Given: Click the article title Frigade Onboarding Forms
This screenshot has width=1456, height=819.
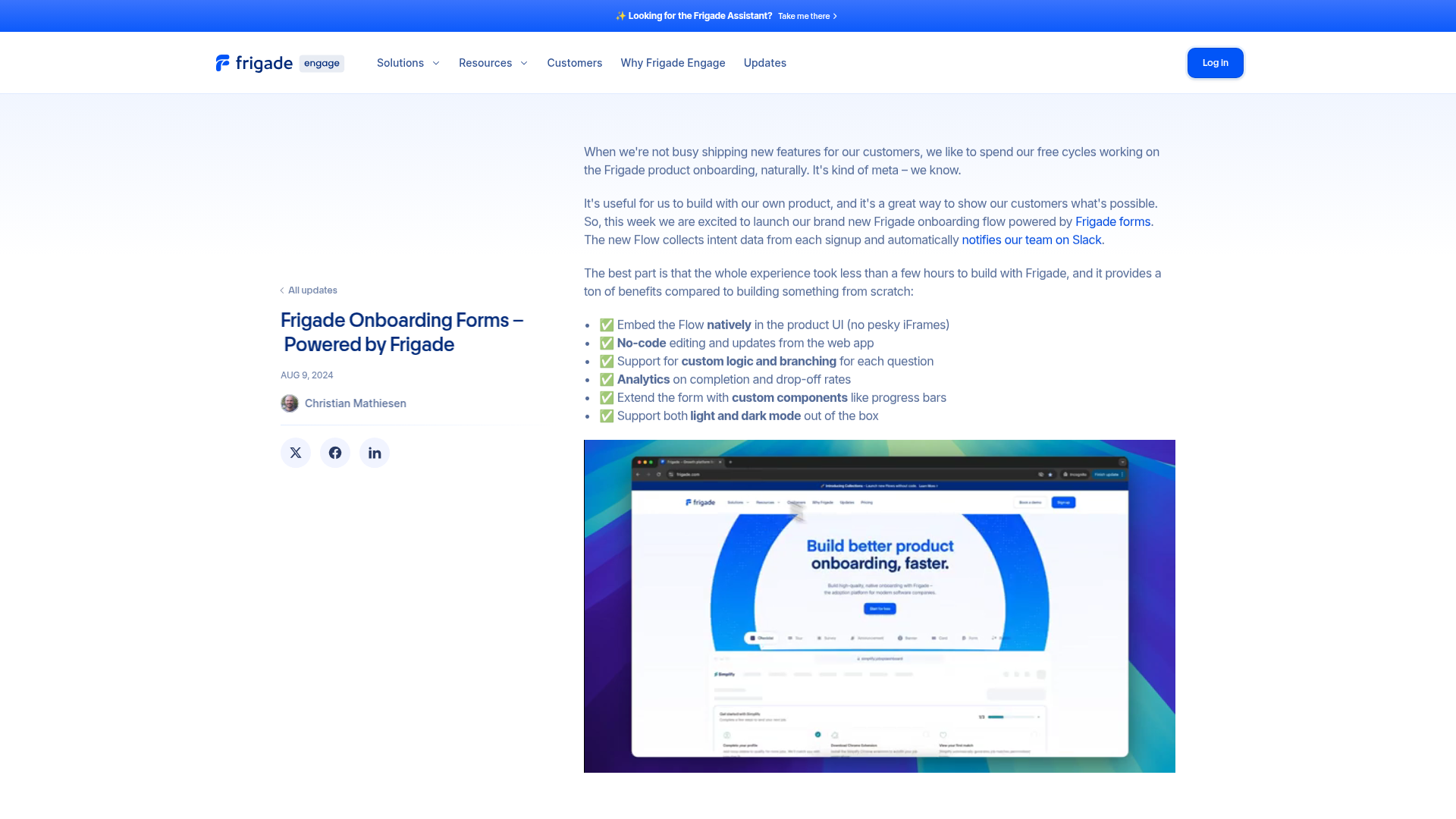Looking at the screenshot, I should 402,332.
